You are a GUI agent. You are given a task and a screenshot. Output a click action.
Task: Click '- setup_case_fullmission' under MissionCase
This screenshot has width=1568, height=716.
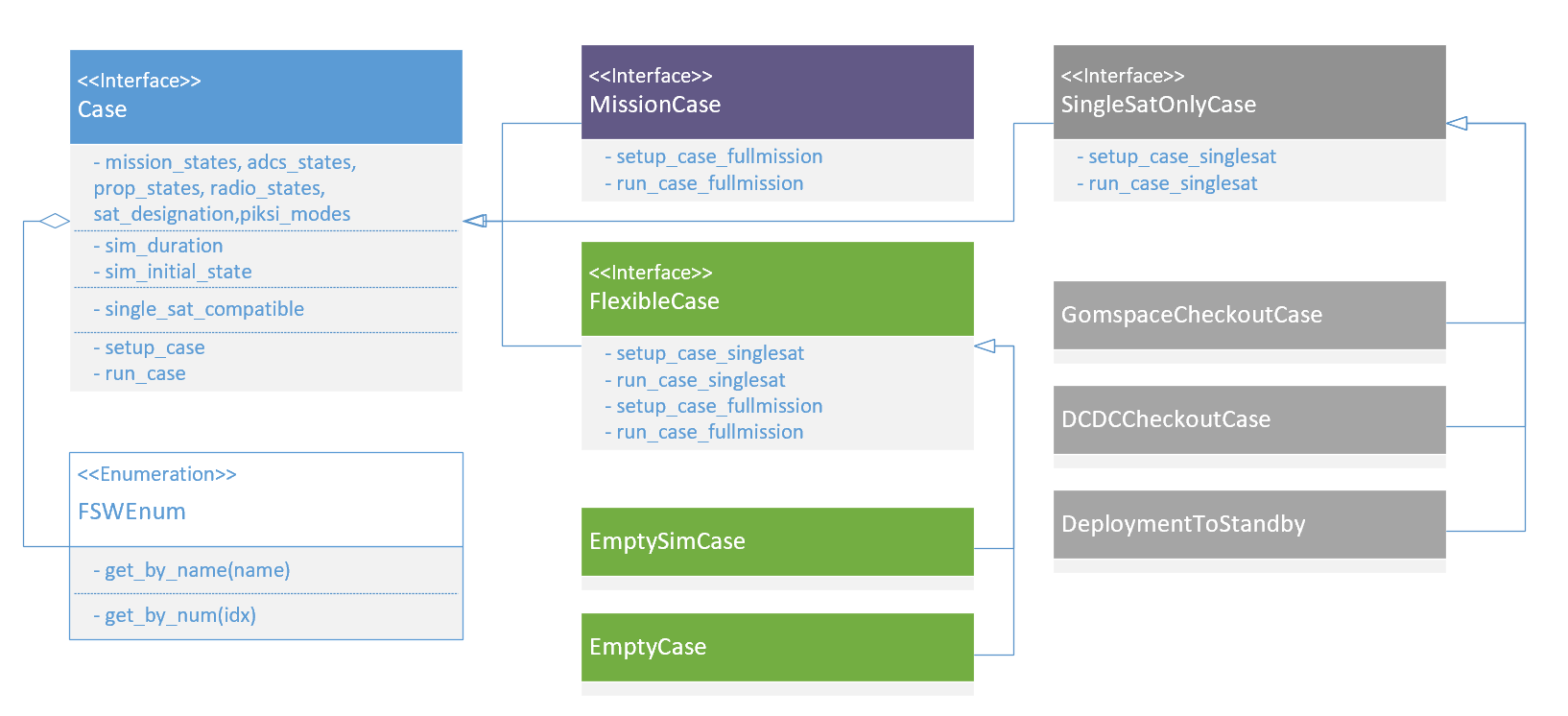714,156
